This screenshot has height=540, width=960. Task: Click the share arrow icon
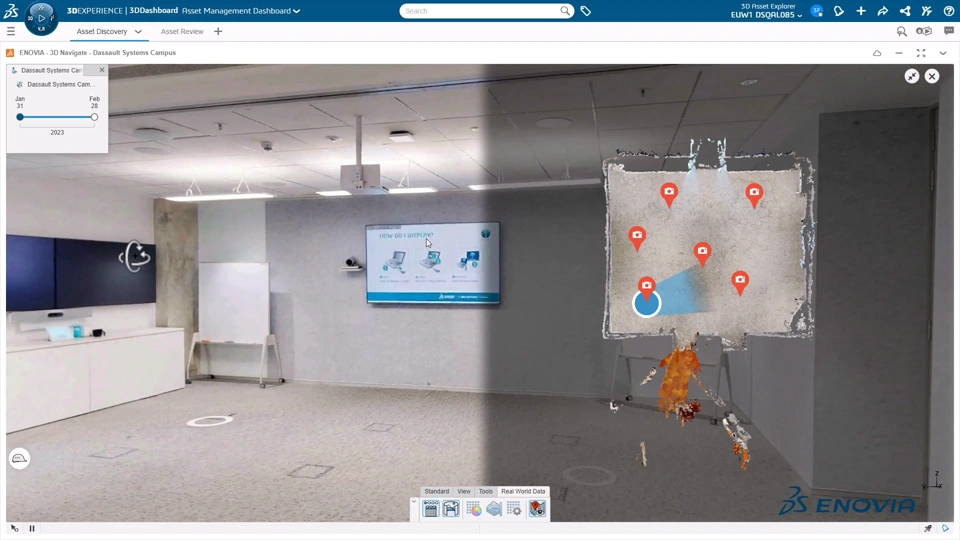(883, 10)
